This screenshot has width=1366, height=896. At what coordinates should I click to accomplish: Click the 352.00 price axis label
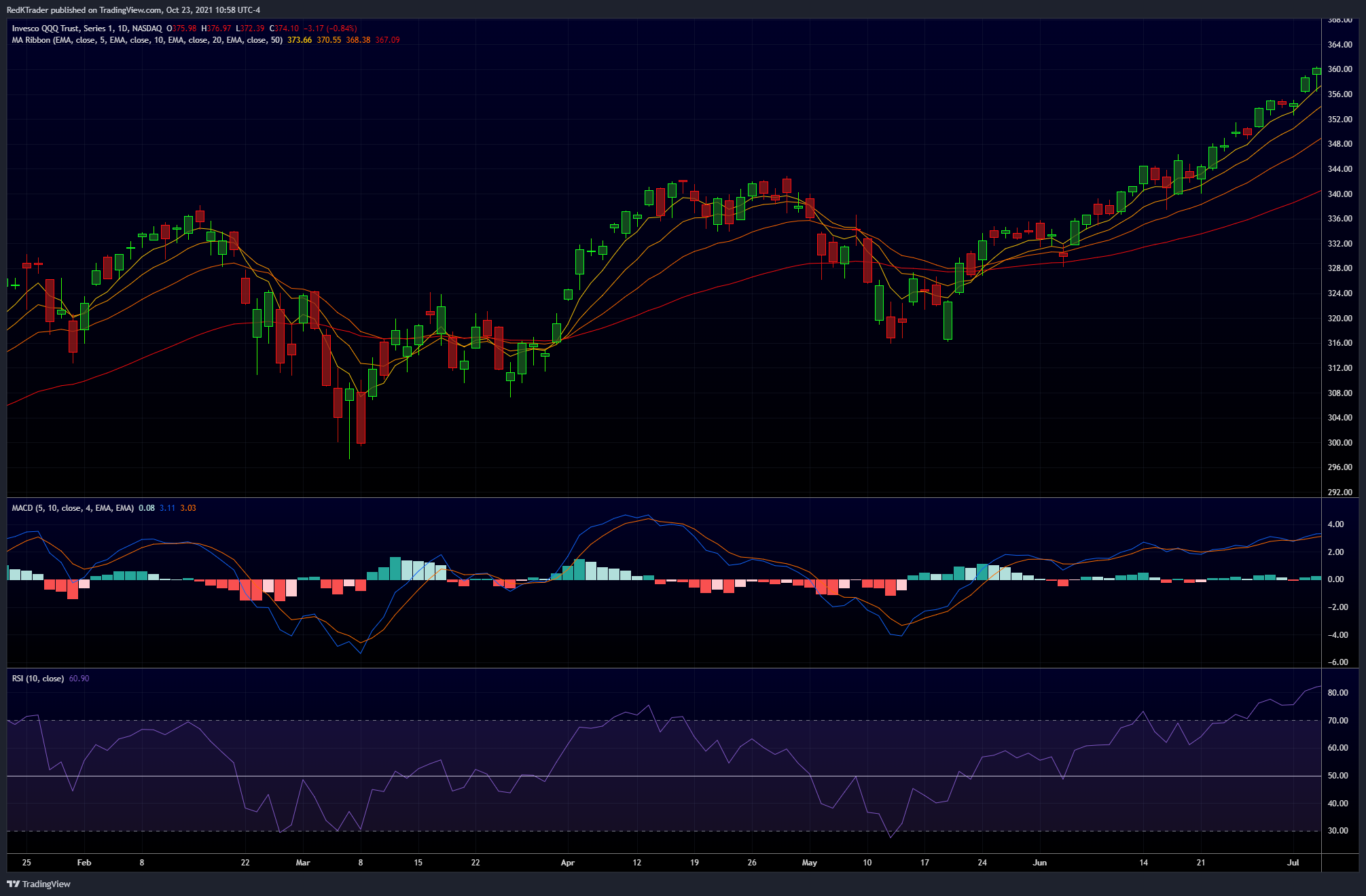pos(1340,120)
